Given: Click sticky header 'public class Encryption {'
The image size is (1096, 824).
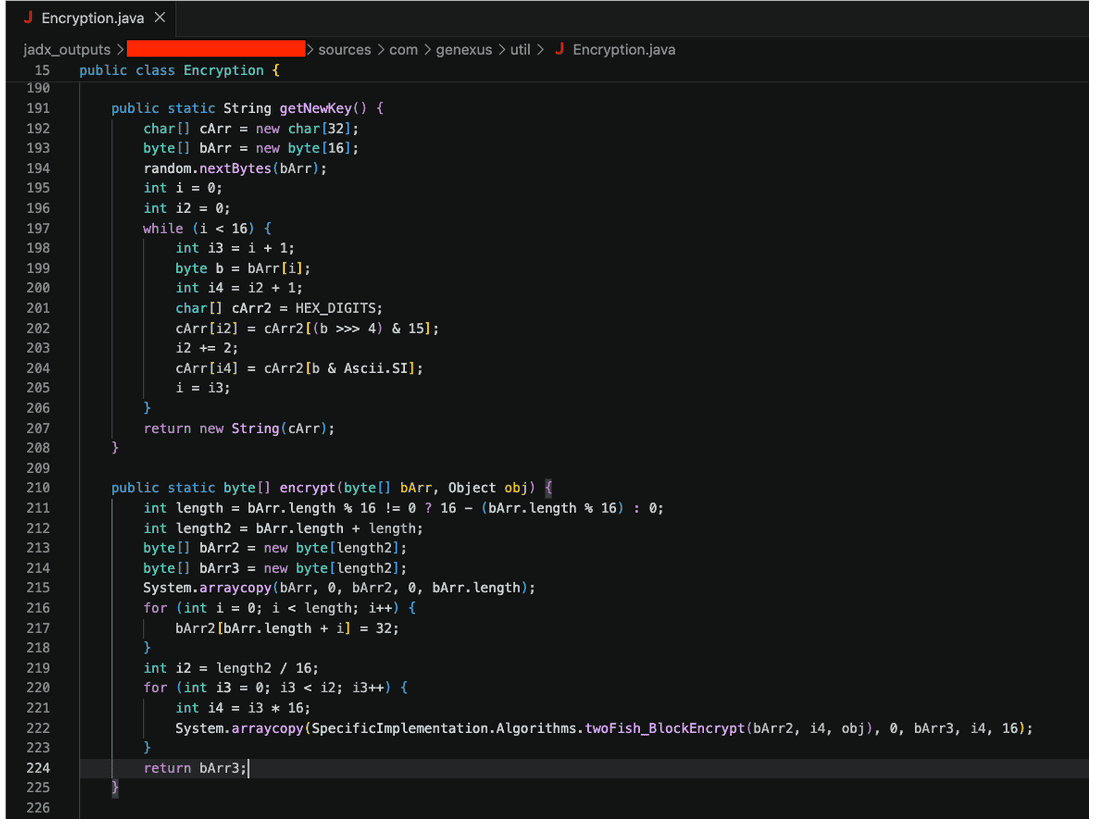Looking at the screenshot, I should pos(179,71).
